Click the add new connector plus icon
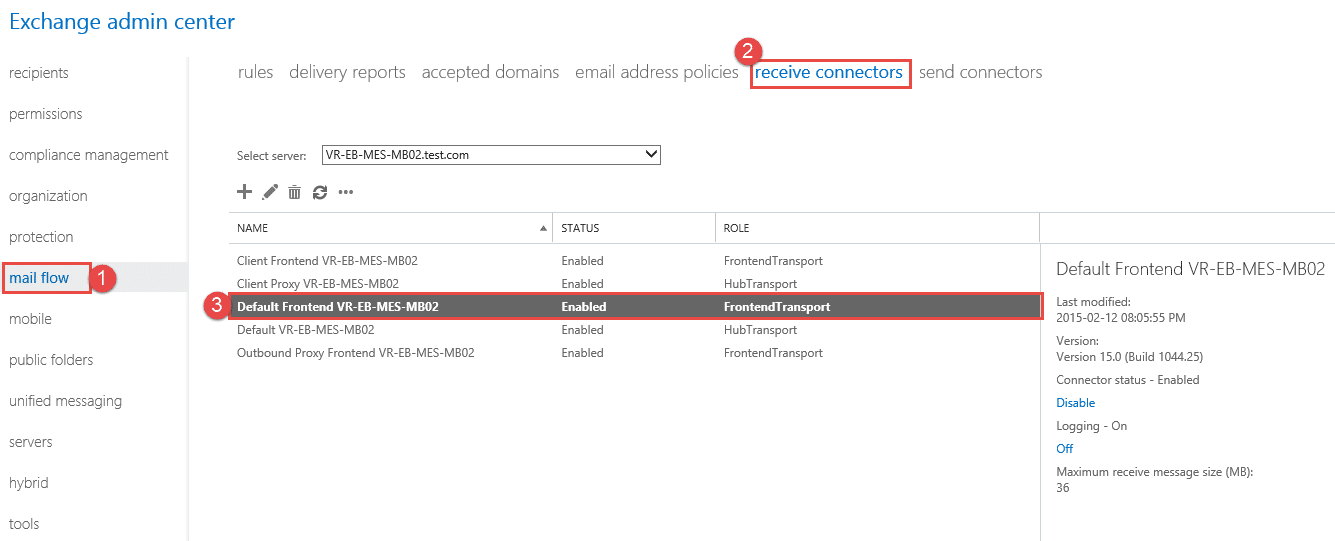 244,192
